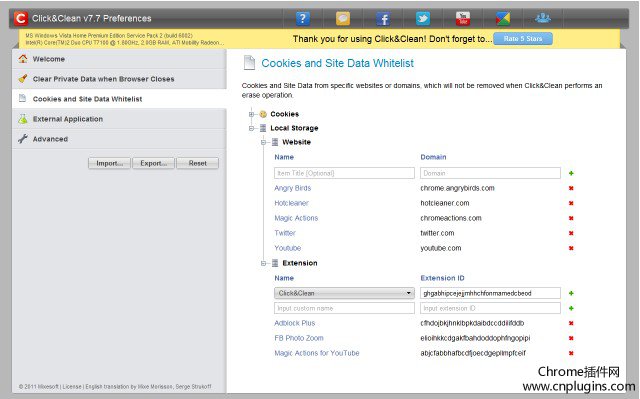This screenshot has width=640, height=399.
Task: Click the FB Photo Zoom link
Action: click(x=299, y=338)
